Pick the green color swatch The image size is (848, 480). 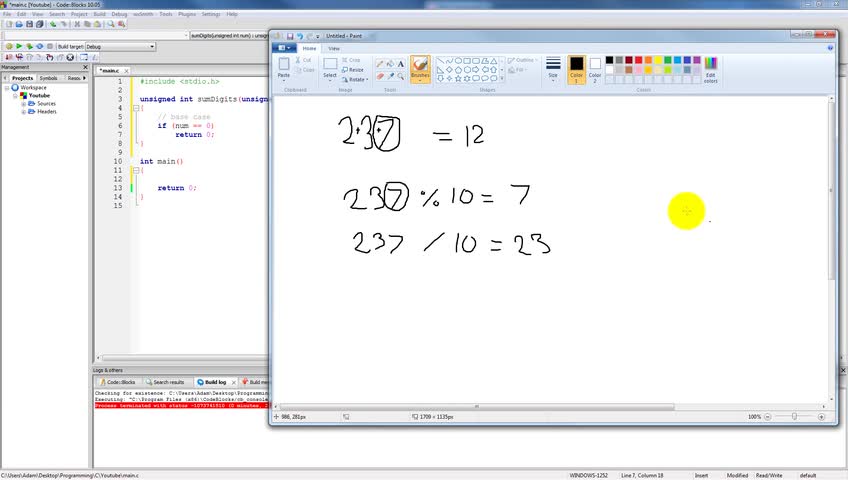(x=668, y=60)
